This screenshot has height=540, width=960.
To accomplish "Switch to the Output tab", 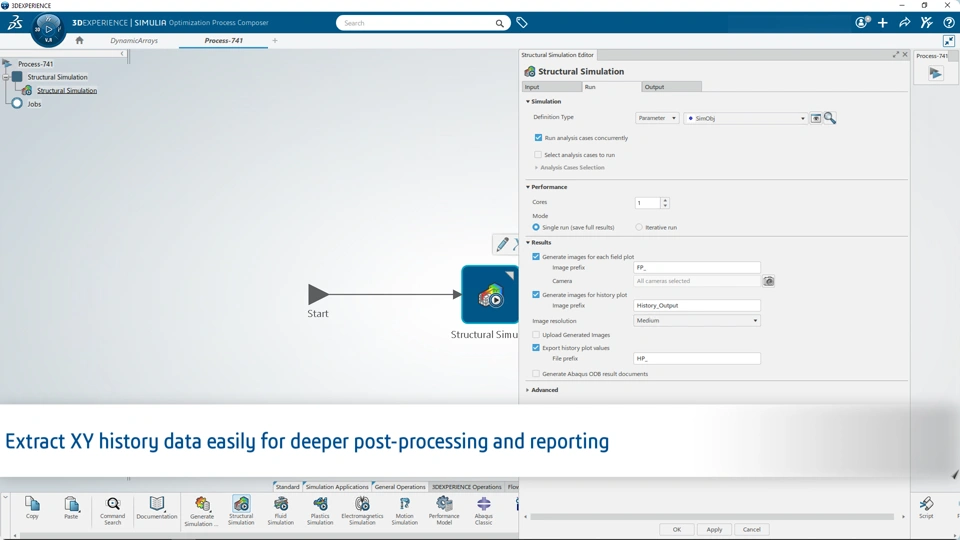I will pyautogui.click(x=672, y=87).
